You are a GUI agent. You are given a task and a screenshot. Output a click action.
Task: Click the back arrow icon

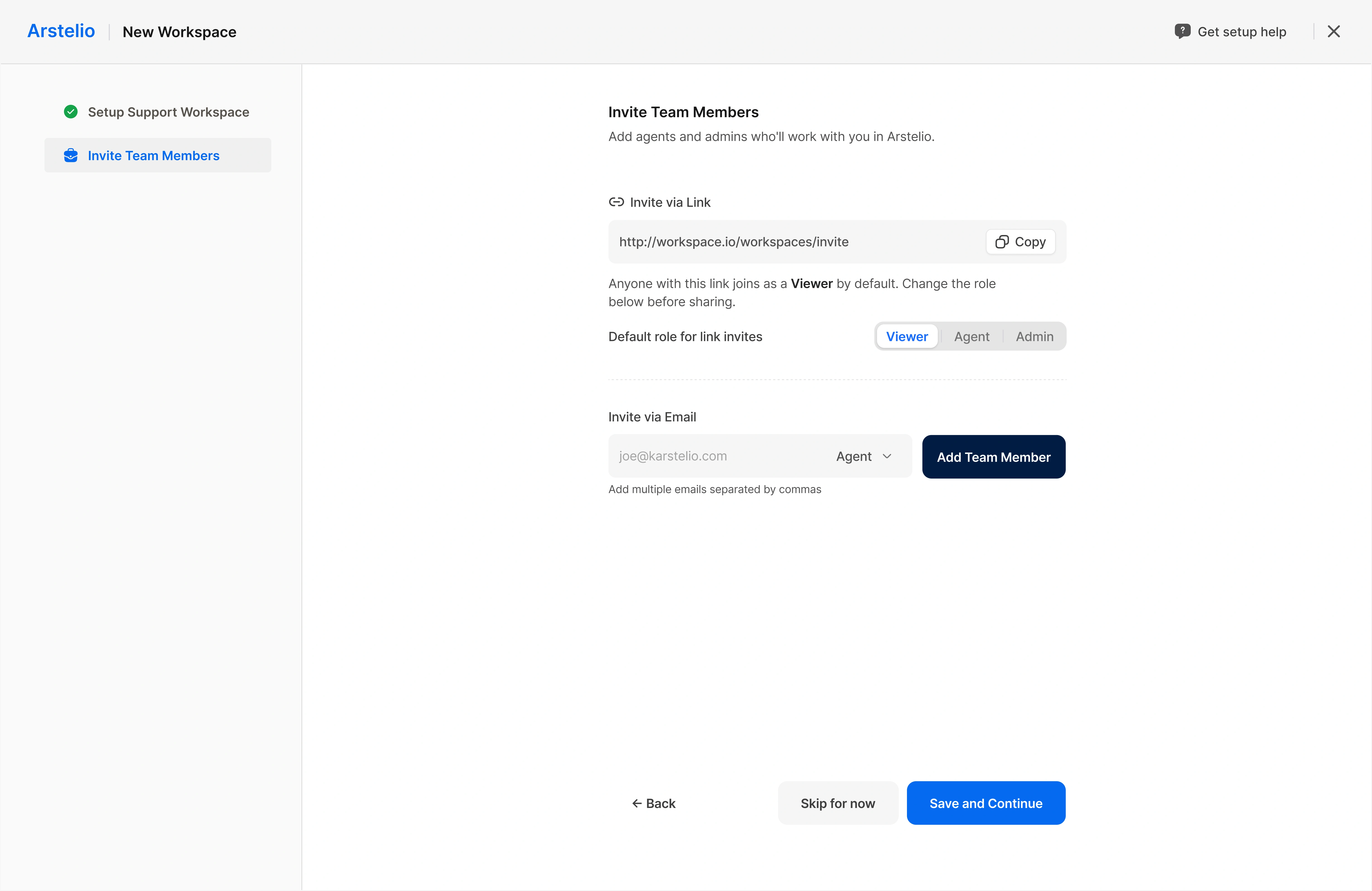[x=636, y=803]
